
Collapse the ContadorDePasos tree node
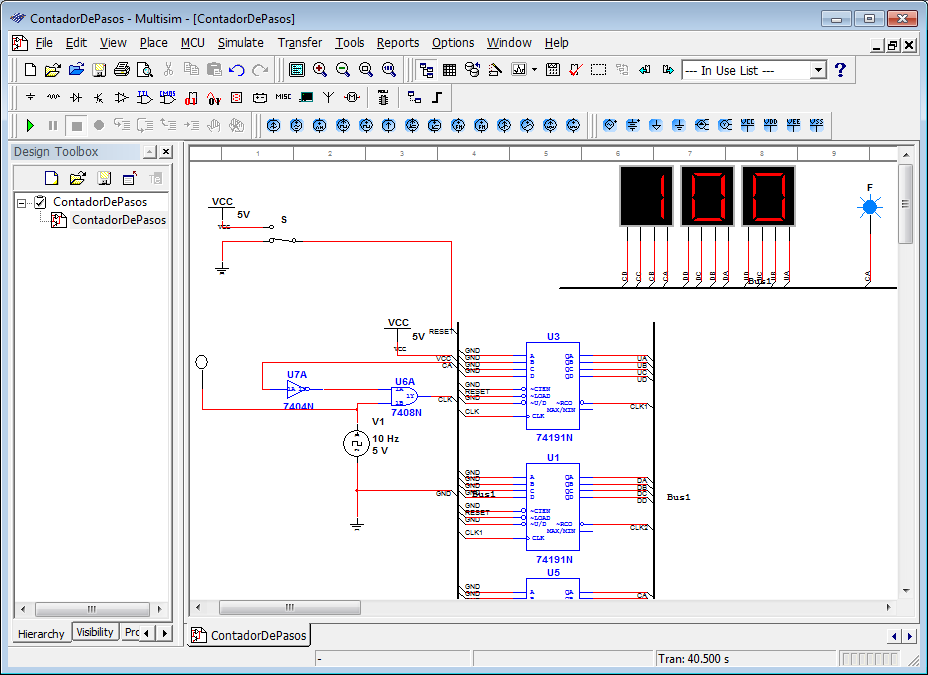click(x=23, y=202)
